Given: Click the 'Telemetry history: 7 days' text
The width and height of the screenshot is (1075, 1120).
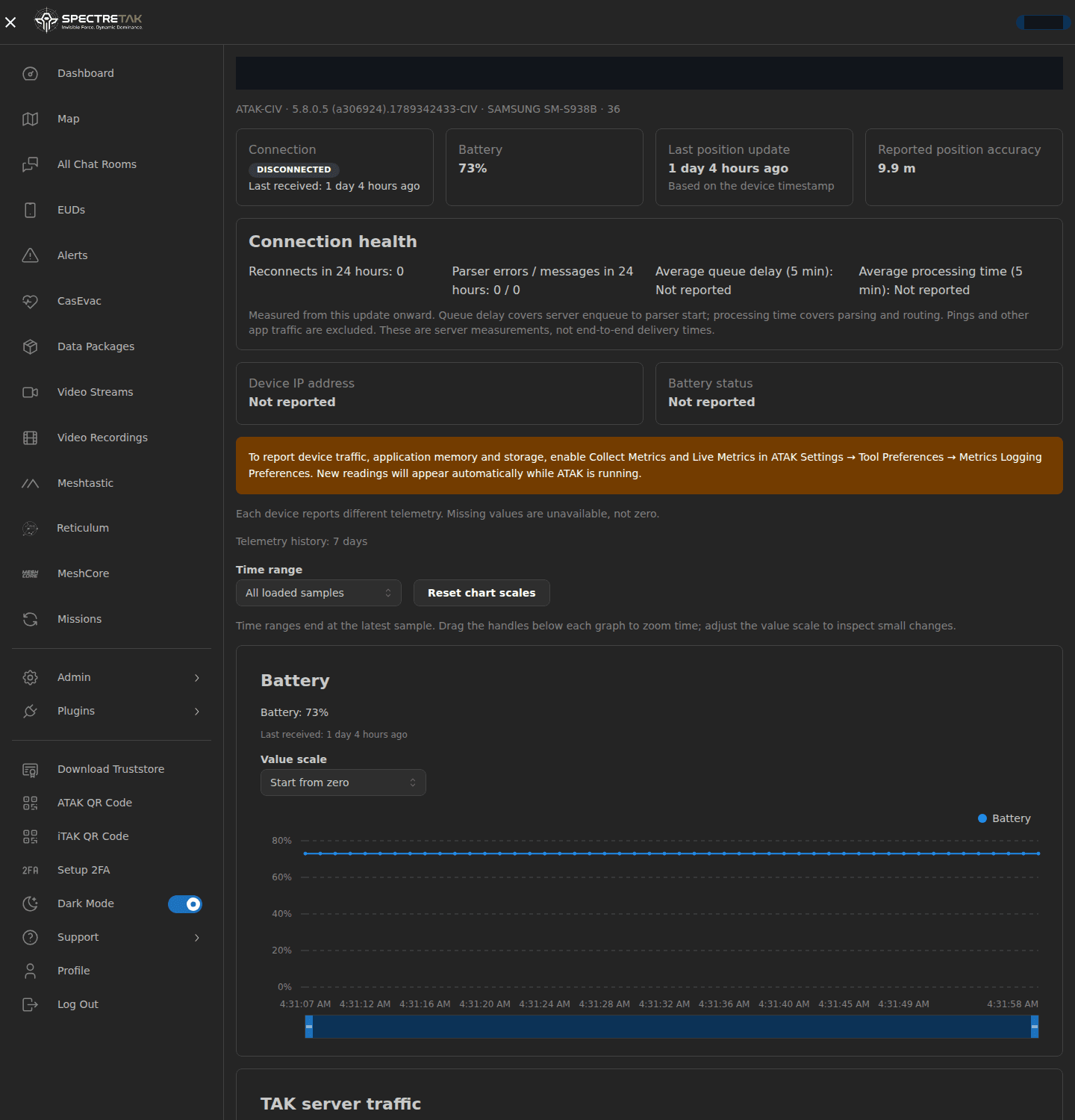Looking at the screenshot, I should [302, 541].
